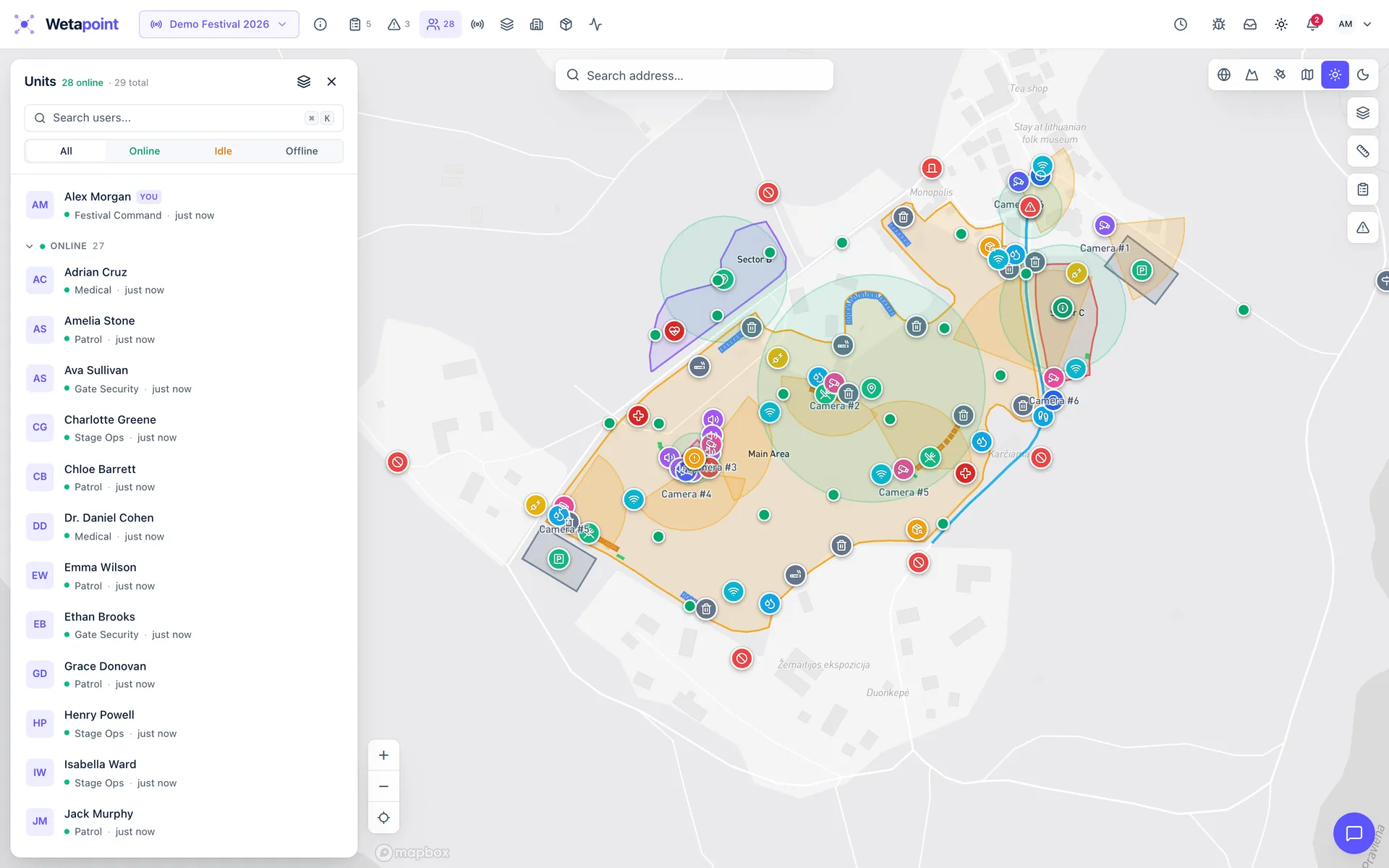1389x868 pixels.
Task: Open layer options in Units panel header
Action: coord(304,82)
